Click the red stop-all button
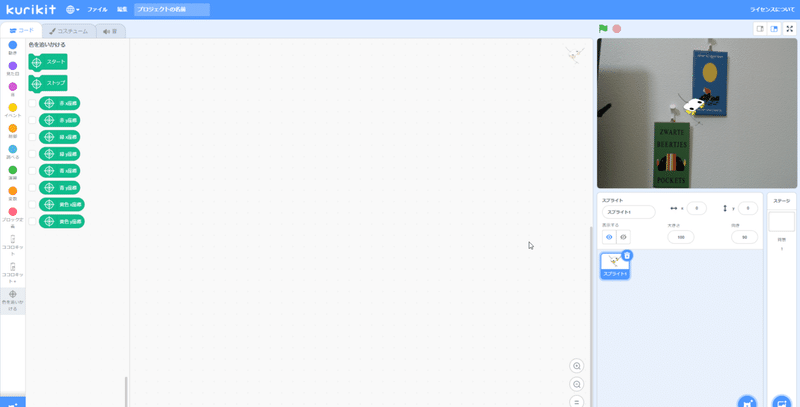 (x=617, y=29)
